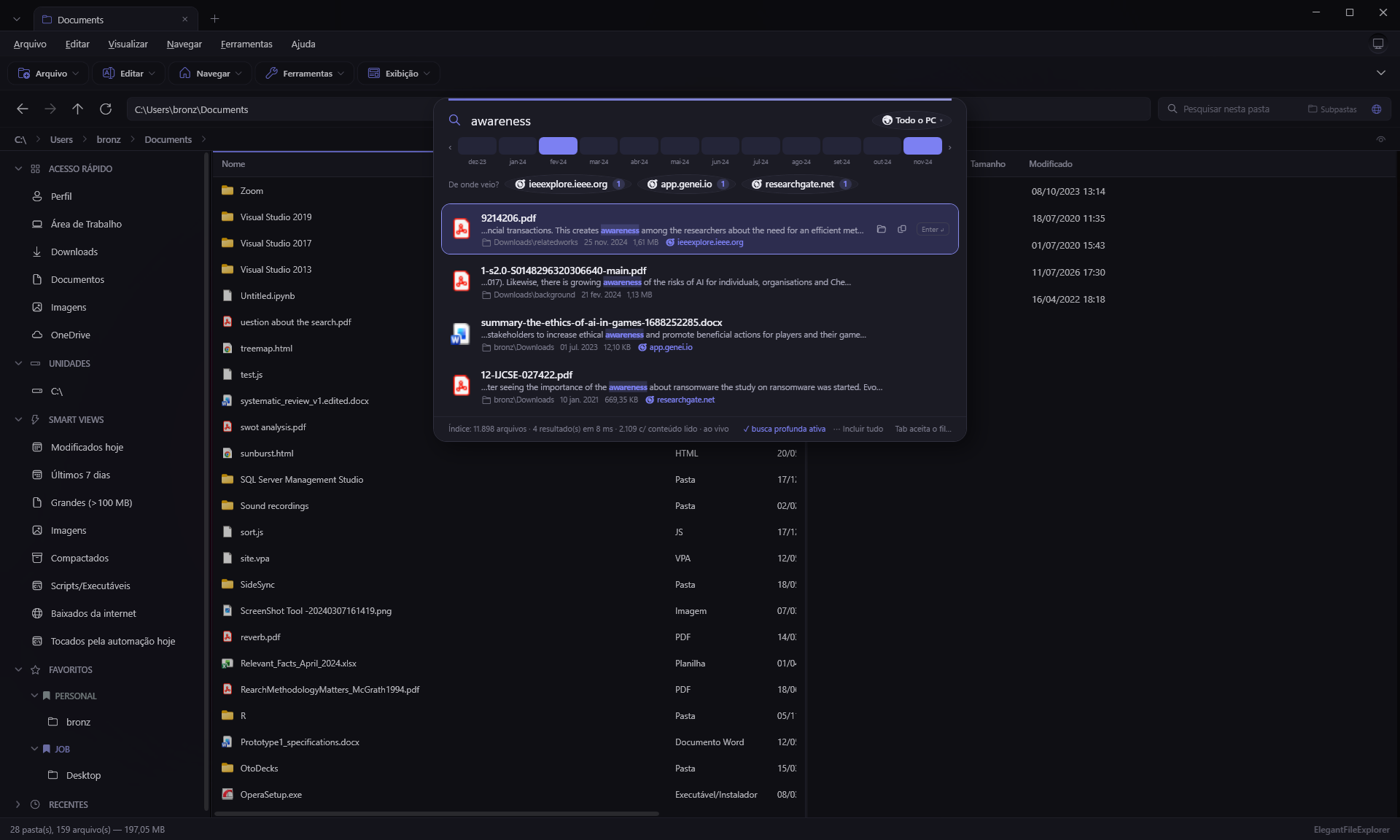Open Downloads in quick access sidebar
The image size is (1400, 840).
(x=74, y=252)
